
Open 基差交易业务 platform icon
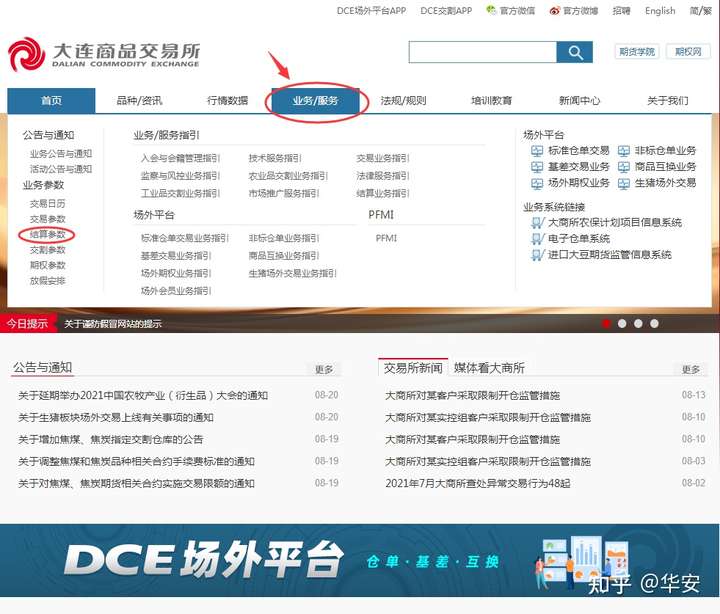(x=536, y=167)
